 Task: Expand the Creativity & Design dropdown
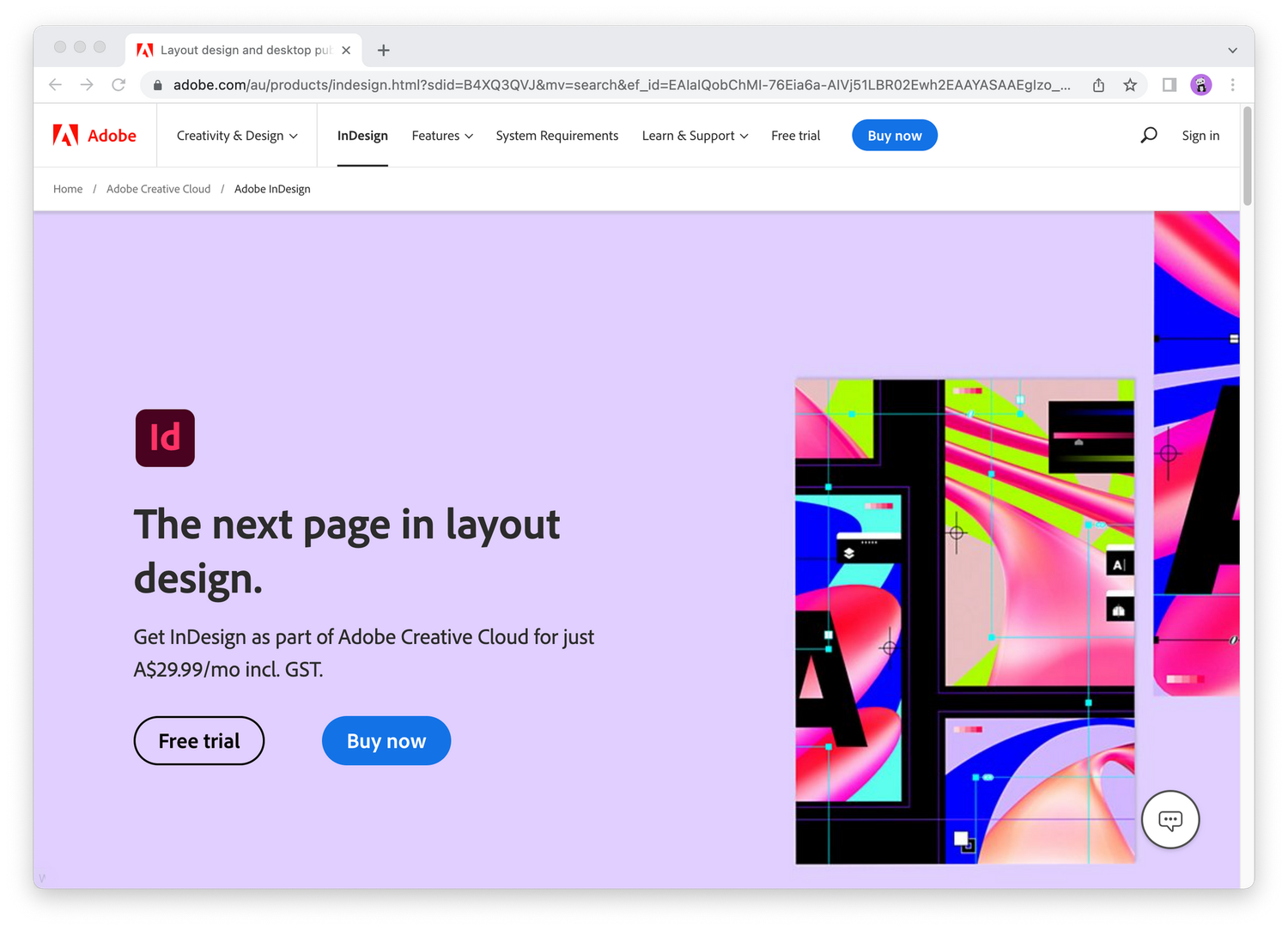tap(237, 136)
